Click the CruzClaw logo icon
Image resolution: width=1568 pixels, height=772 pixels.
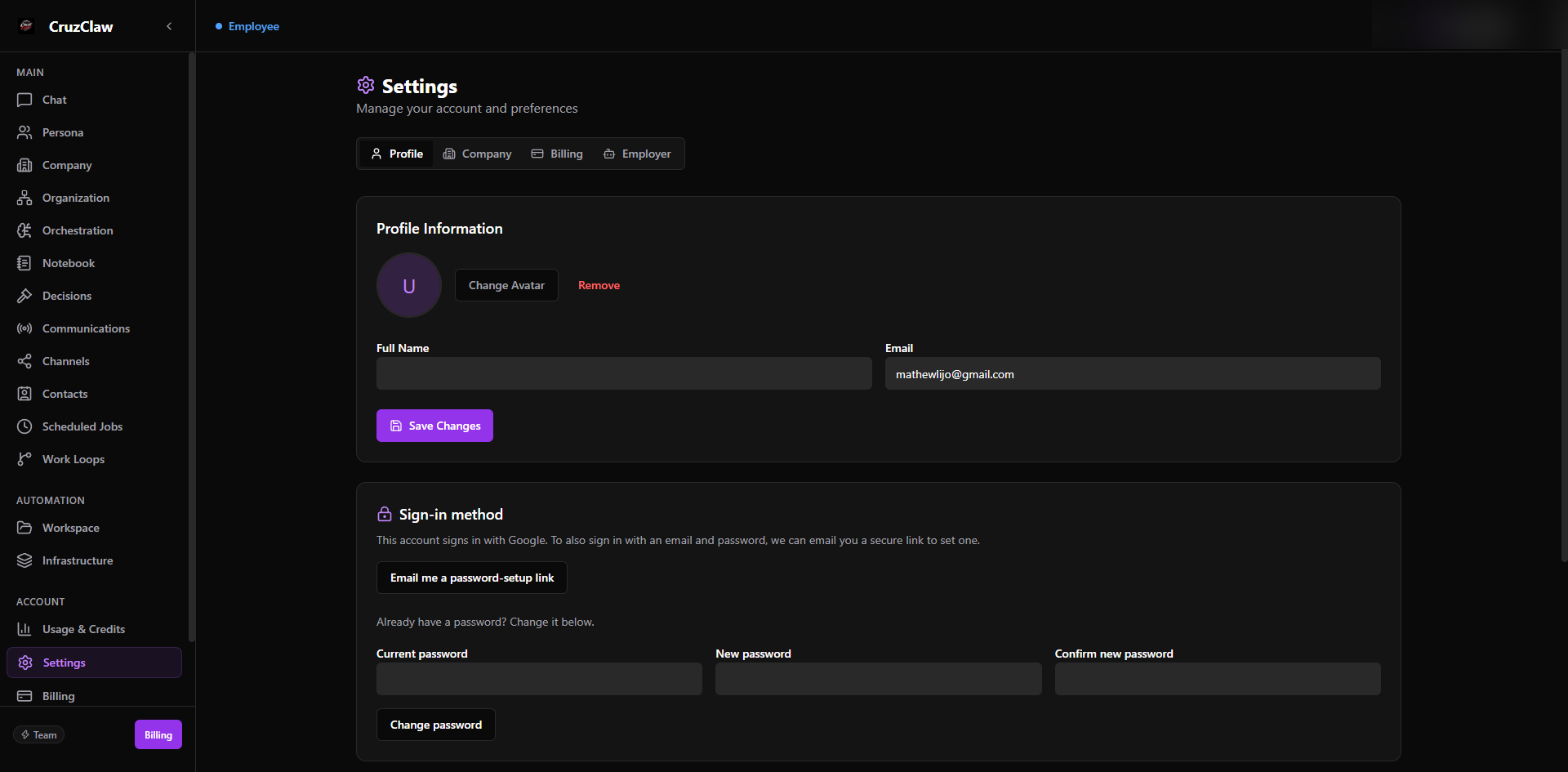coord(26,26)
